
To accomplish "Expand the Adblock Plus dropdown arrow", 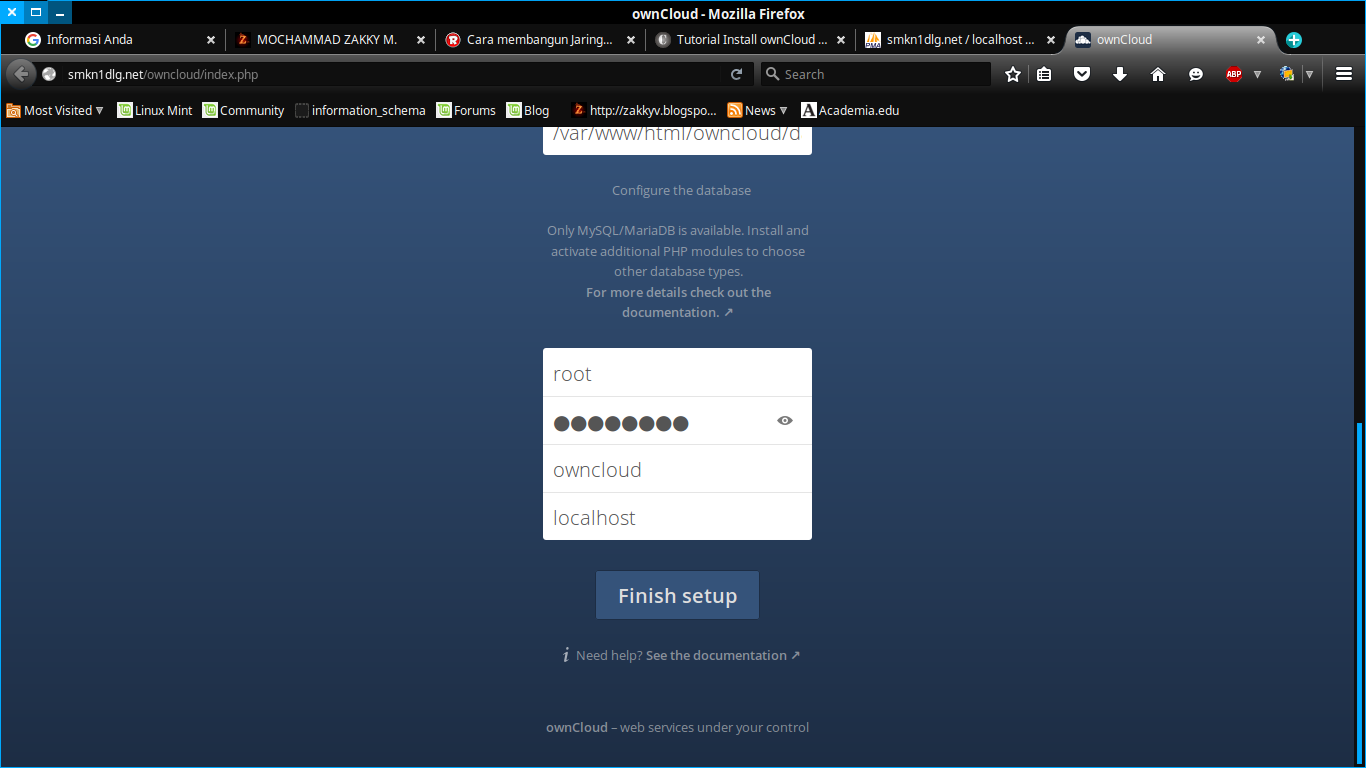I will coord(1257,74).
